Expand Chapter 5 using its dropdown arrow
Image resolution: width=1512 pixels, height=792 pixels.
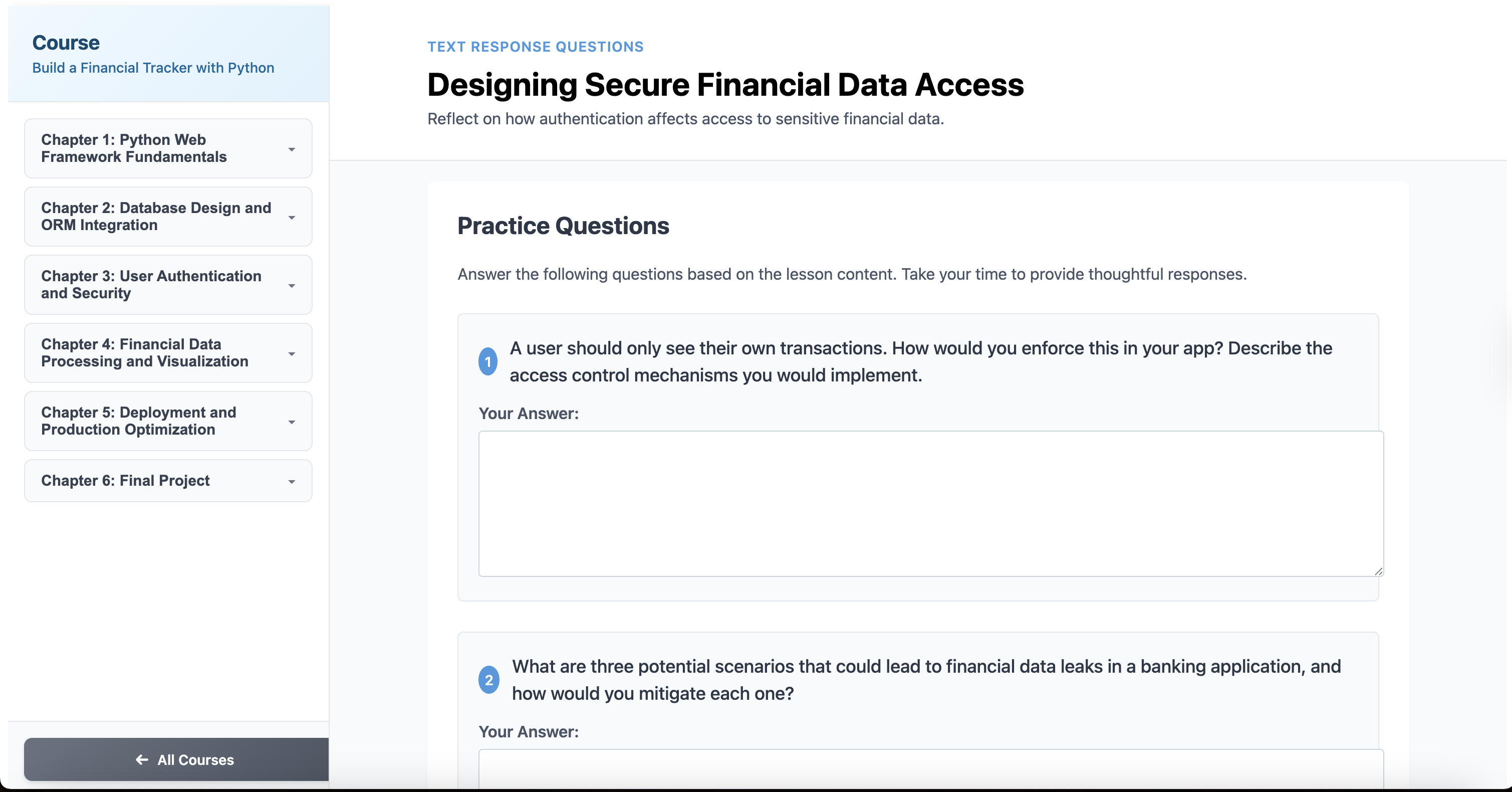point(292,422)
